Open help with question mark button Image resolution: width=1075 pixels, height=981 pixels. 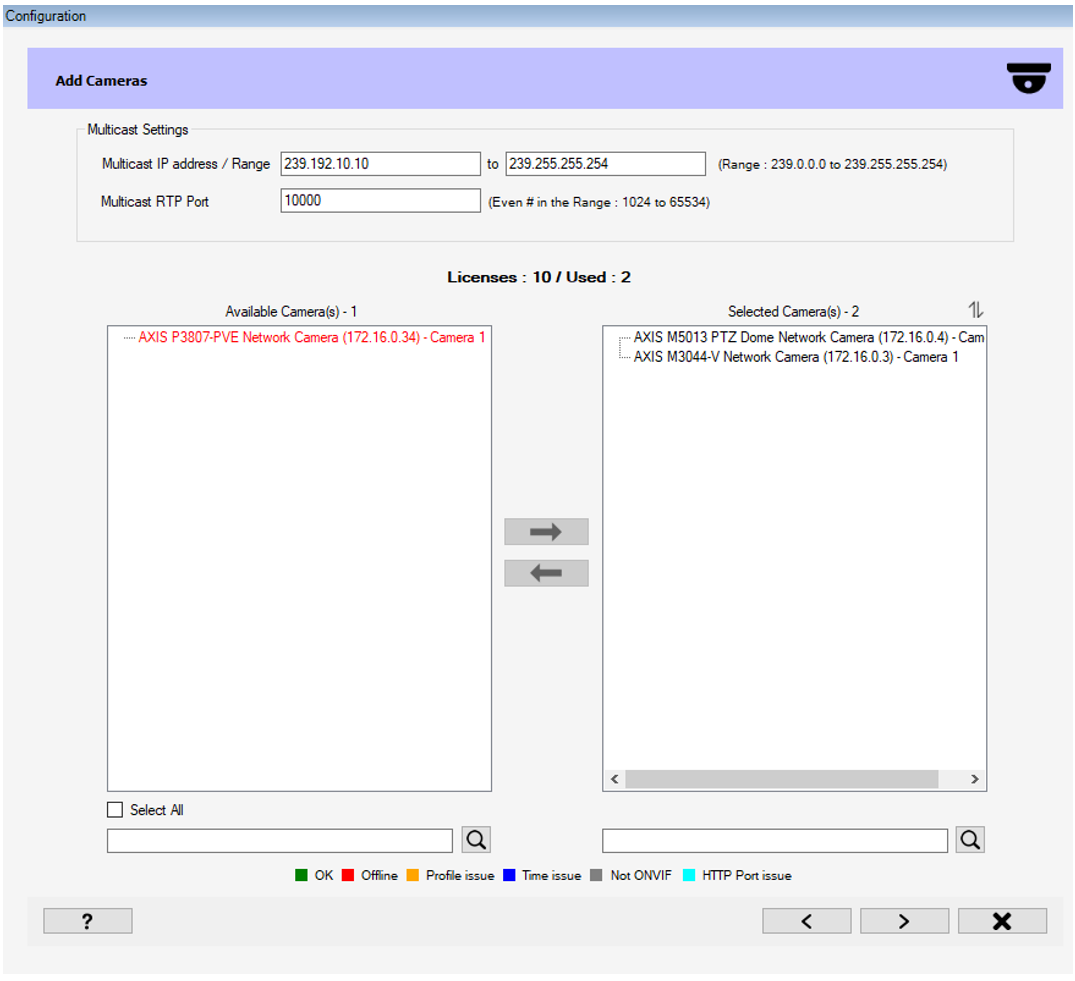tap(87, 921)
